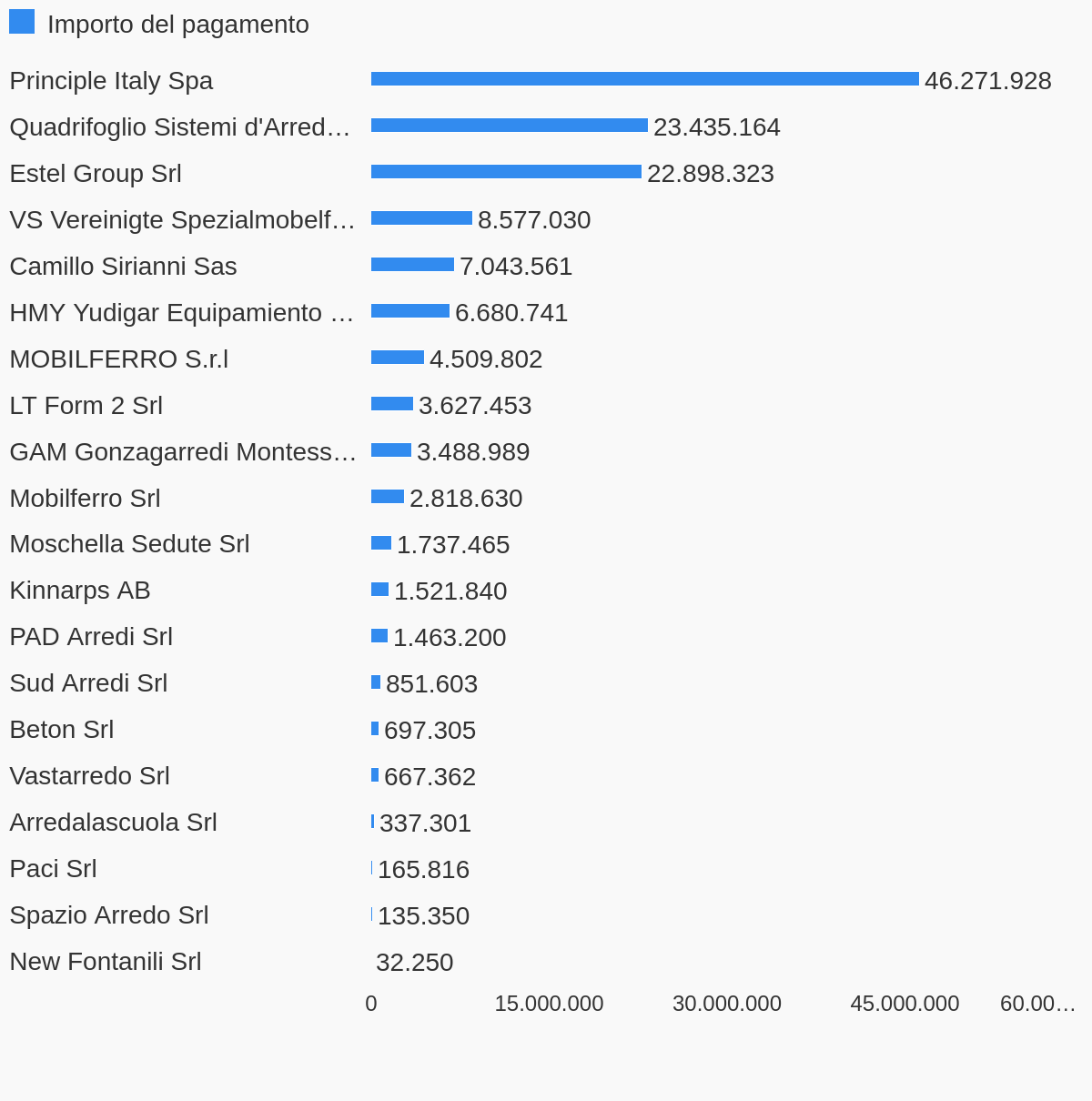Viewport: 1092px width, 1101px height.
Task: Click the label 'Sud Arredi Srl'
Action: coord(88,683)
